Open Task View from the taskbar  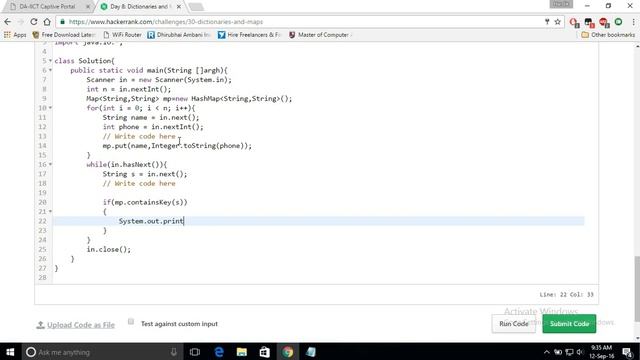(195, 352)
